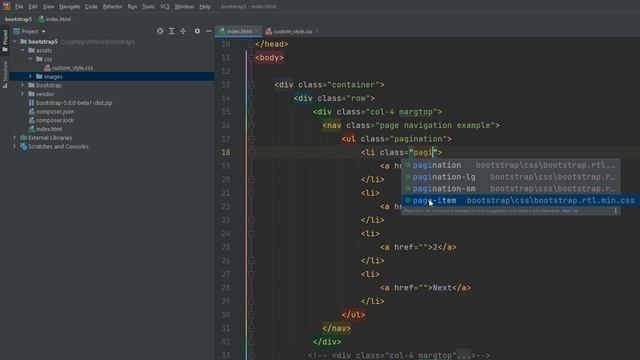Viewport: 640px width, 360px height.
Task: Click the pagination-lg suggestion icon
Action: point(407,177)
